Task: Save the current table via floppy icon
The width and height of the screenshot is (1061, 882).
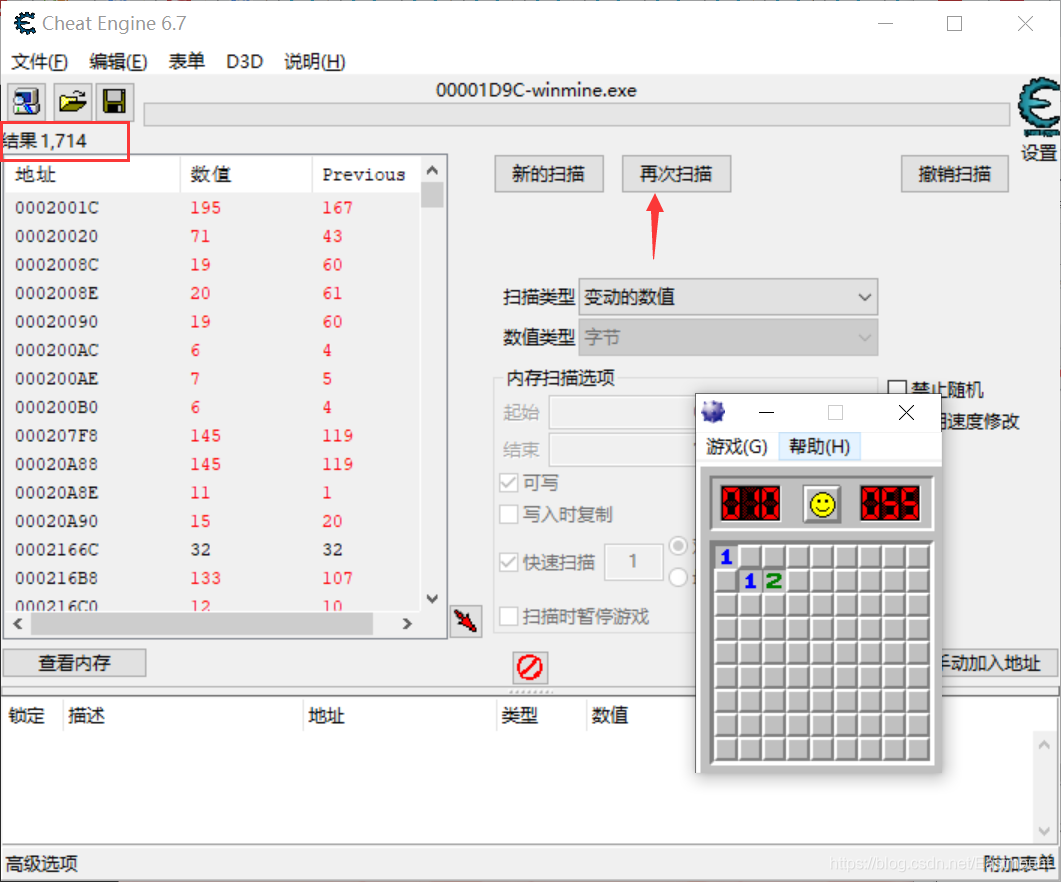Action: [114, 102]
